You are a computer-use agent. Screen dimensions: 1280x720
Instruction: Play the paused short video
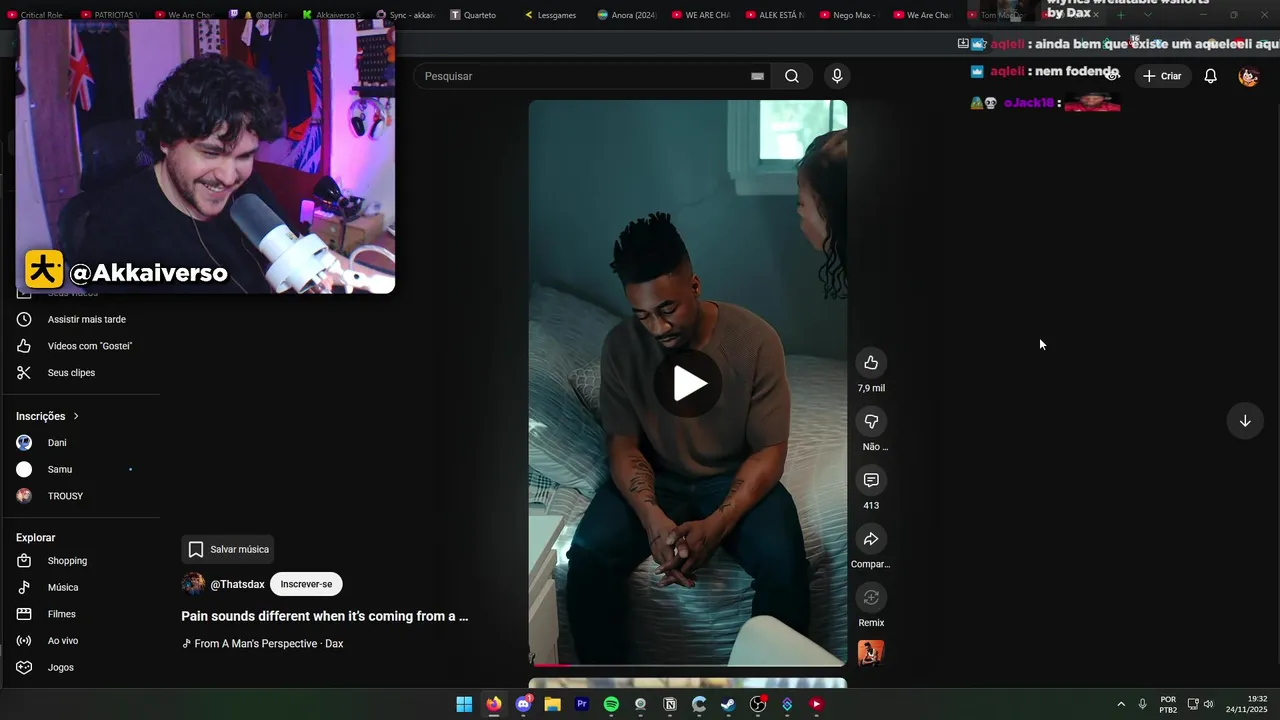[x=688, y=383]
